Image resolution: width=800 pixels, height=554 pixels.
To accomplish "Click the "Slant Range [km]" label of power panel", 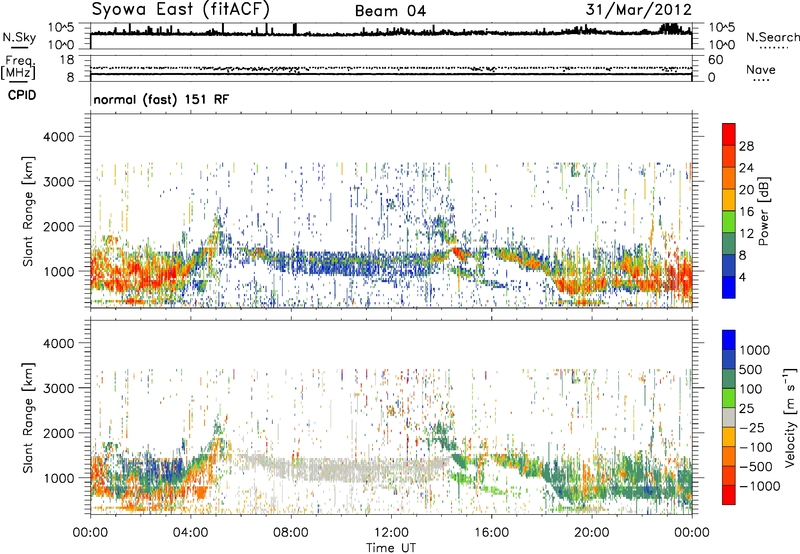I will tap(28, 211).
